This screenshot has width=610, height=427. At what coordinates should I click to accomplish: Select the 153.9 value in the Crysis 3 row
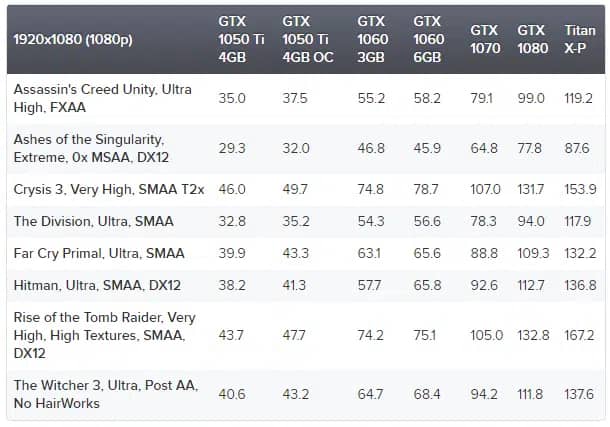click(x=581, y=188)
